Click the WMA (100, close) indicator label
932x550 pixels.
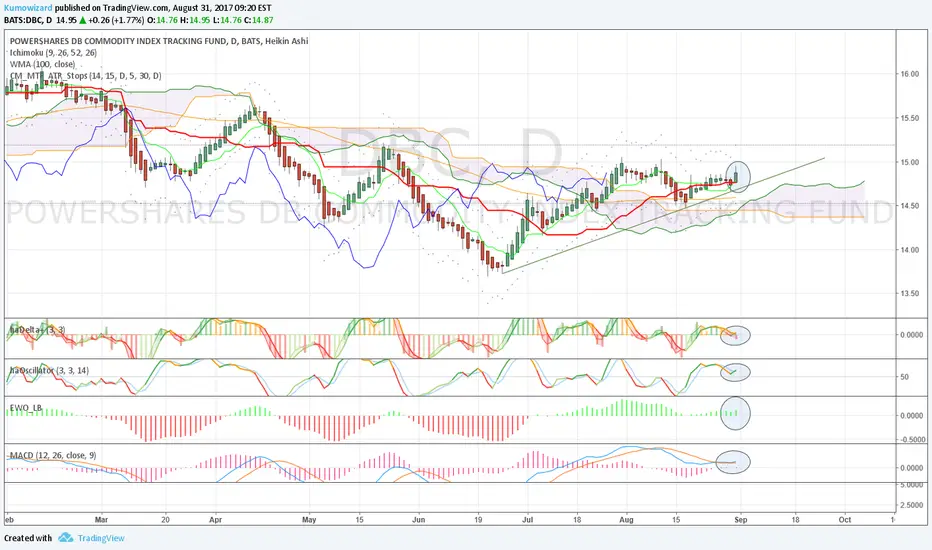[42, 64]
